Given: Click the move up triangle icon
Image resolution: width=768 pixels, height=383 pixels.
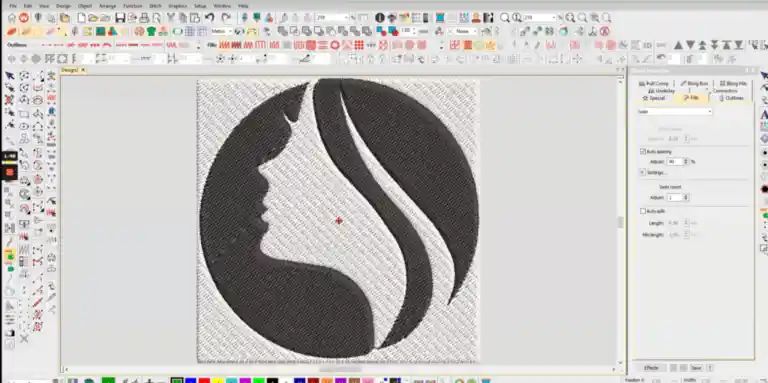Looking at the screenshot, I should click(678, 46).
